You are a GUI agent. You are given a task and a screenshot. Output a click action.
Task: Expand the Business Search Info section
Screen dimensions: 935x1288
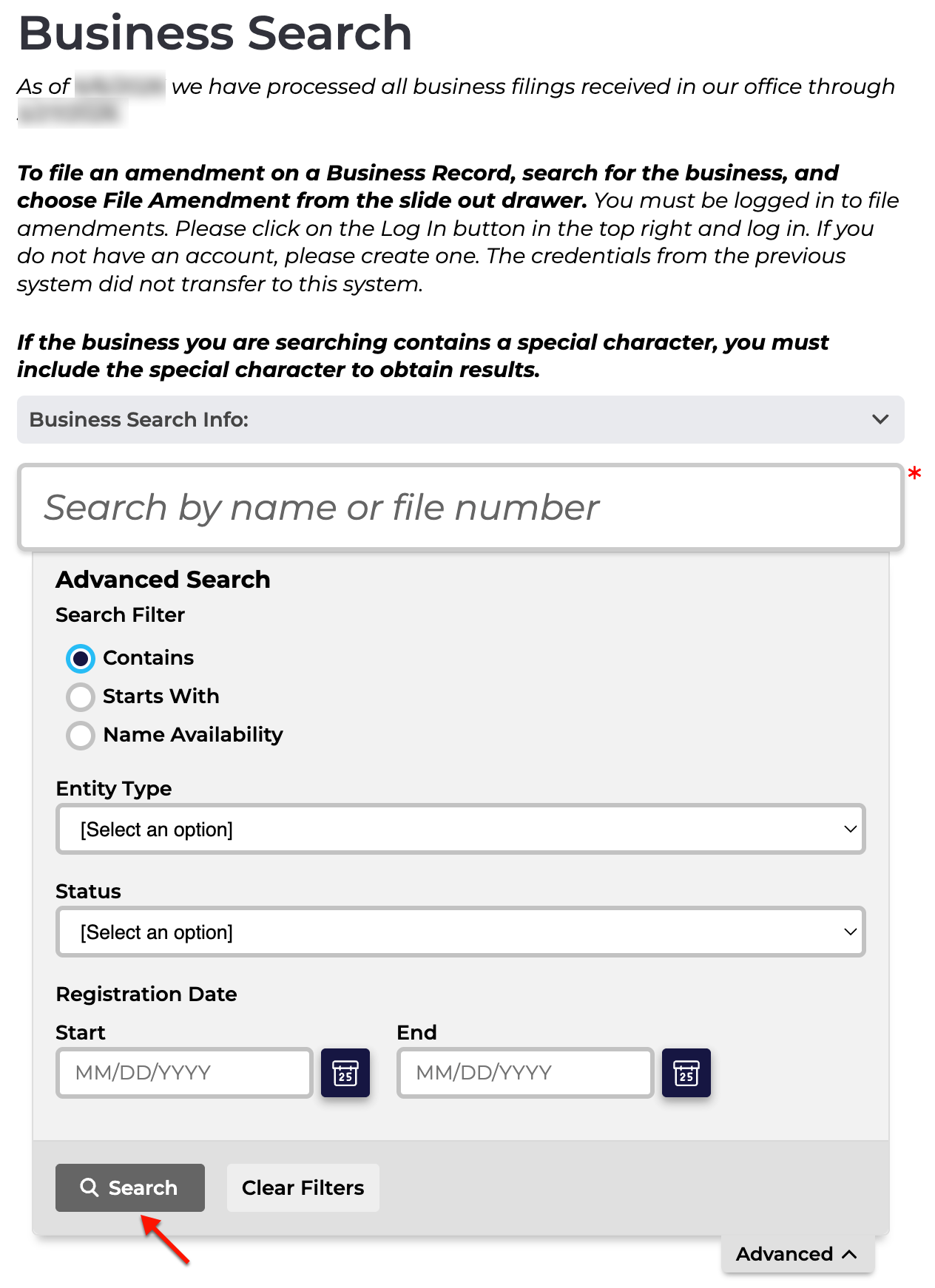click(x=461, y=419)
